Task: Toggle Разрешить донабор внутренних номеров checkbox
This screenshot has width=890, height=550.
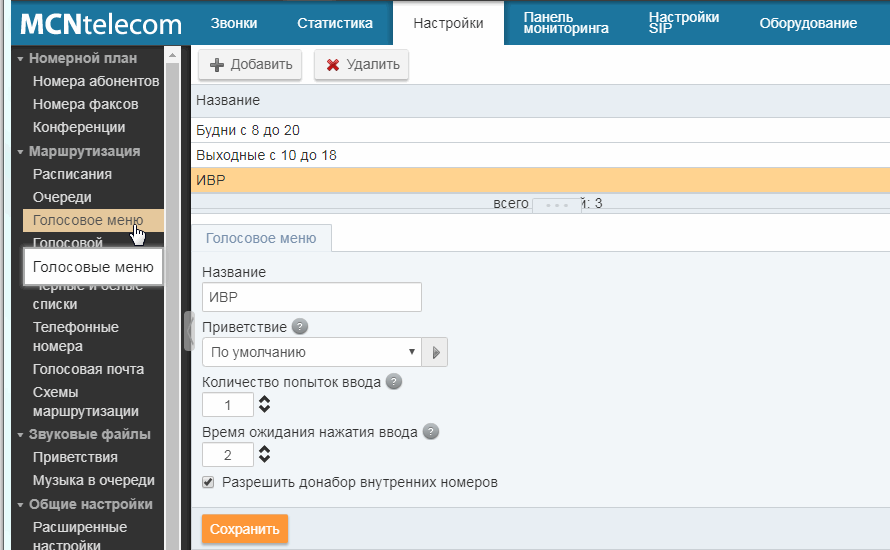Action: (208, 482)
